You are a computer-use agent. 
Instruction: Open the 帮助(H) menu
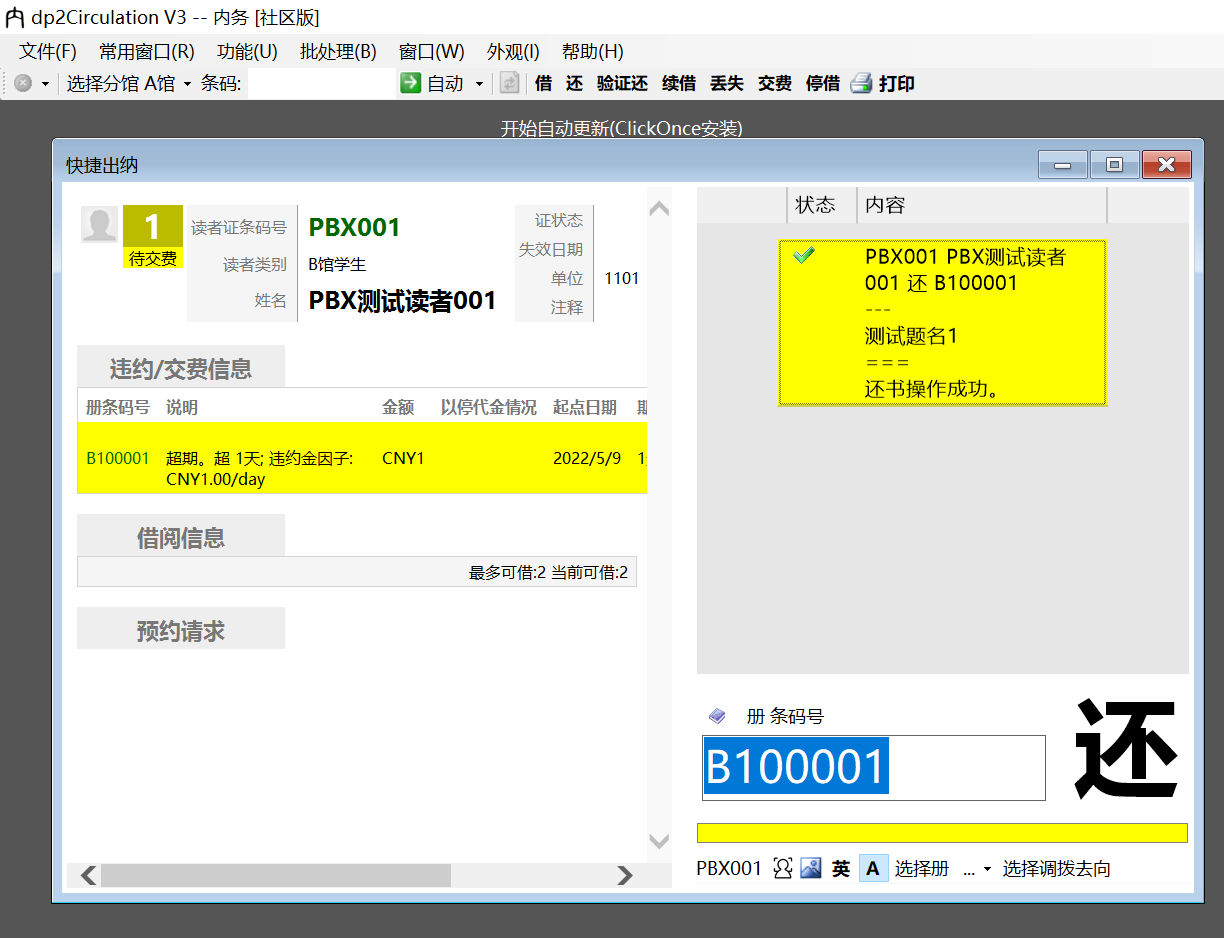tap(592, 52)
